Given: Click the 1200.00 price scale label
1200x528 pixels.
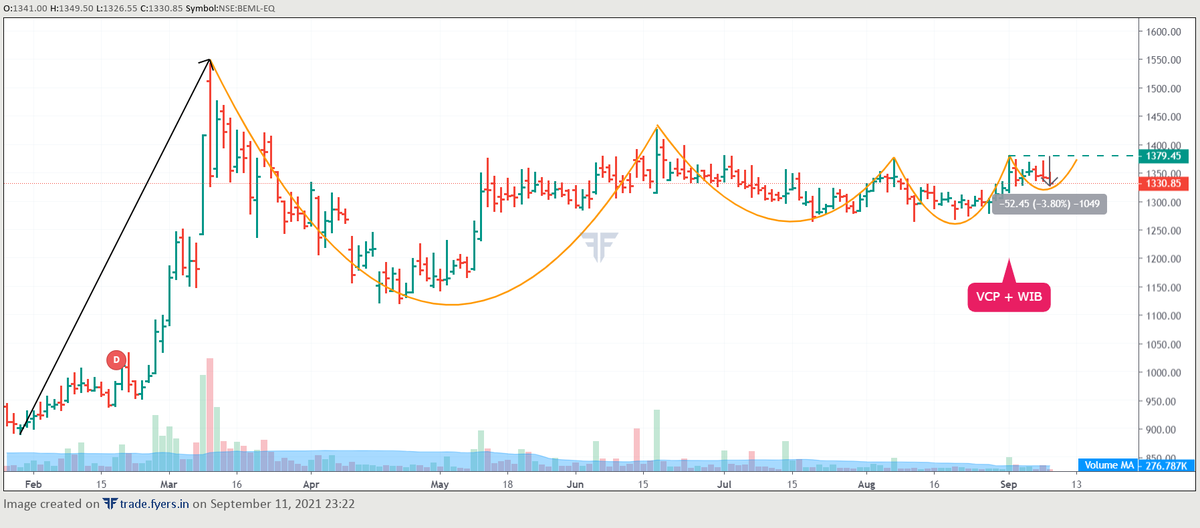Looking at the screenshot, I should 1165,259.
